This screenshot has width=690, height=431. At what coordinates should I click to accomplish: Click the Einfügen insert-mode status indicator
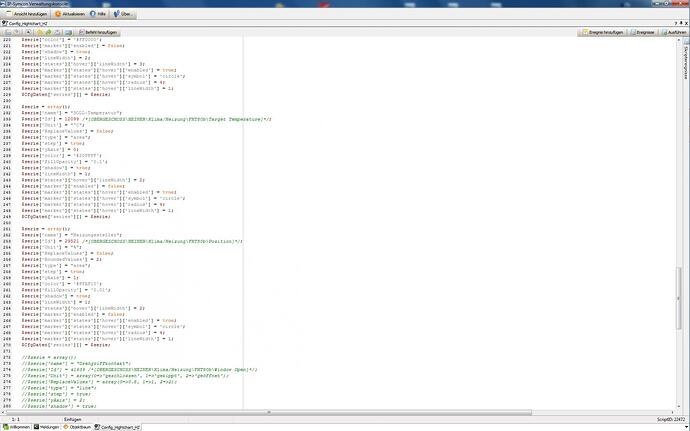click(73, 420)
